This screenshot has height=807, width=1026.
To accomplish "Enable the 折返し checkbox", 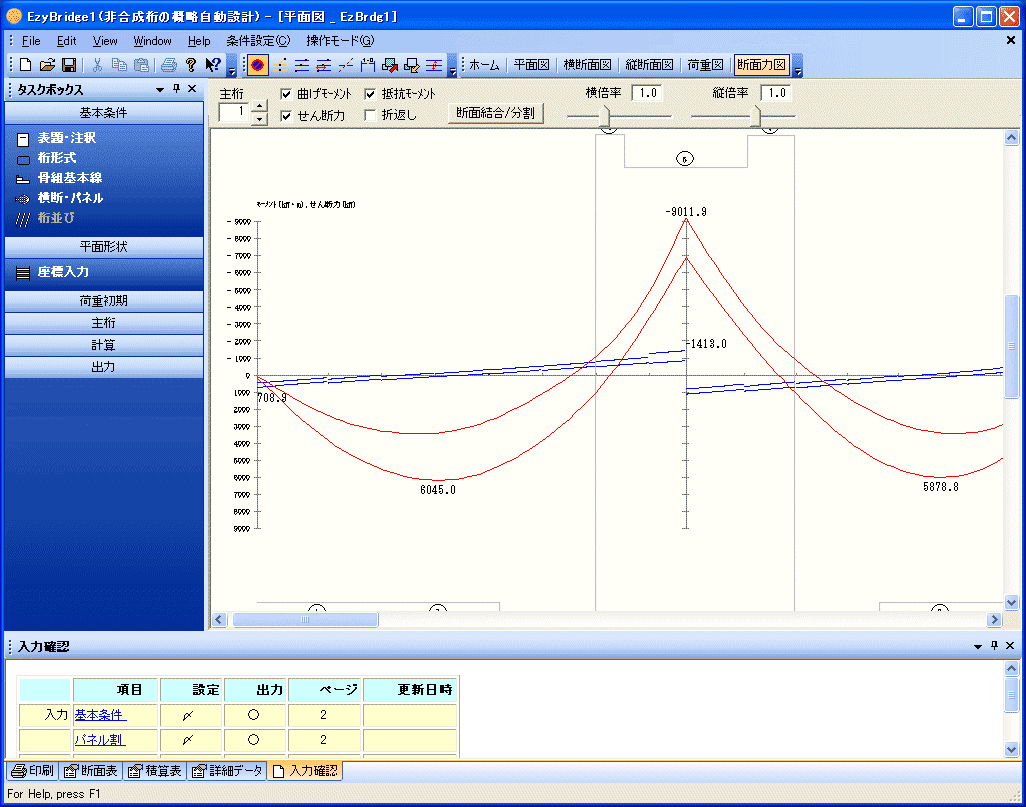I will (x=370, y=116).
